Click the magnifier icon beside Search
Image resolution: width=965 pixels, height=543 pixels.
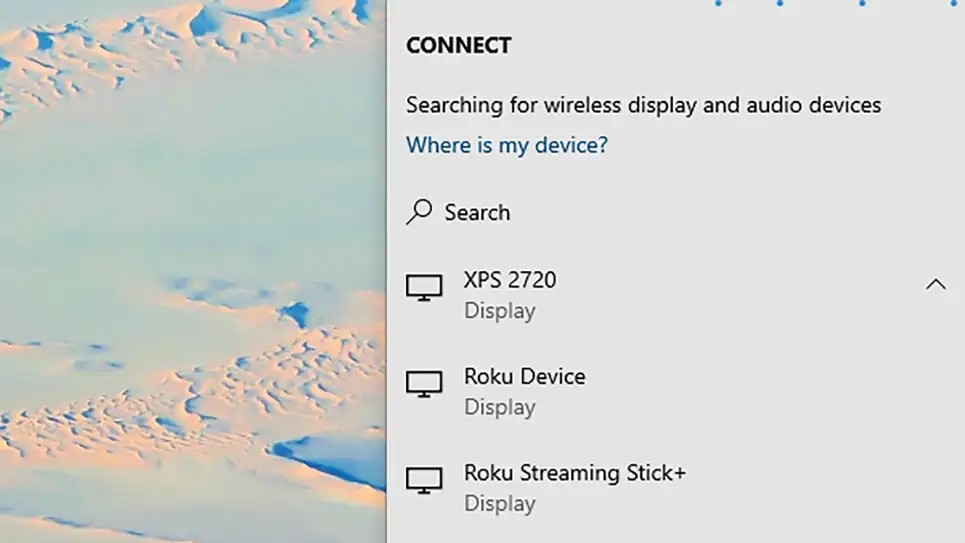click(419, 212)
